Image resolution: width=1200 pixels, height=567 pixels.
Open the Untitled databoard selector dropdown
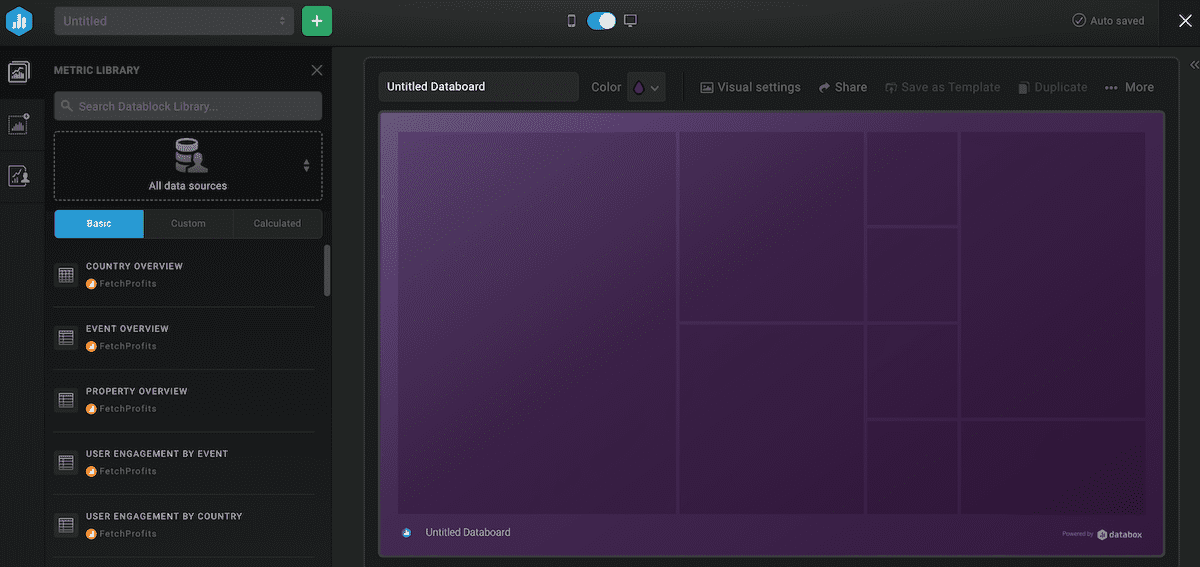tap(174, 21)
